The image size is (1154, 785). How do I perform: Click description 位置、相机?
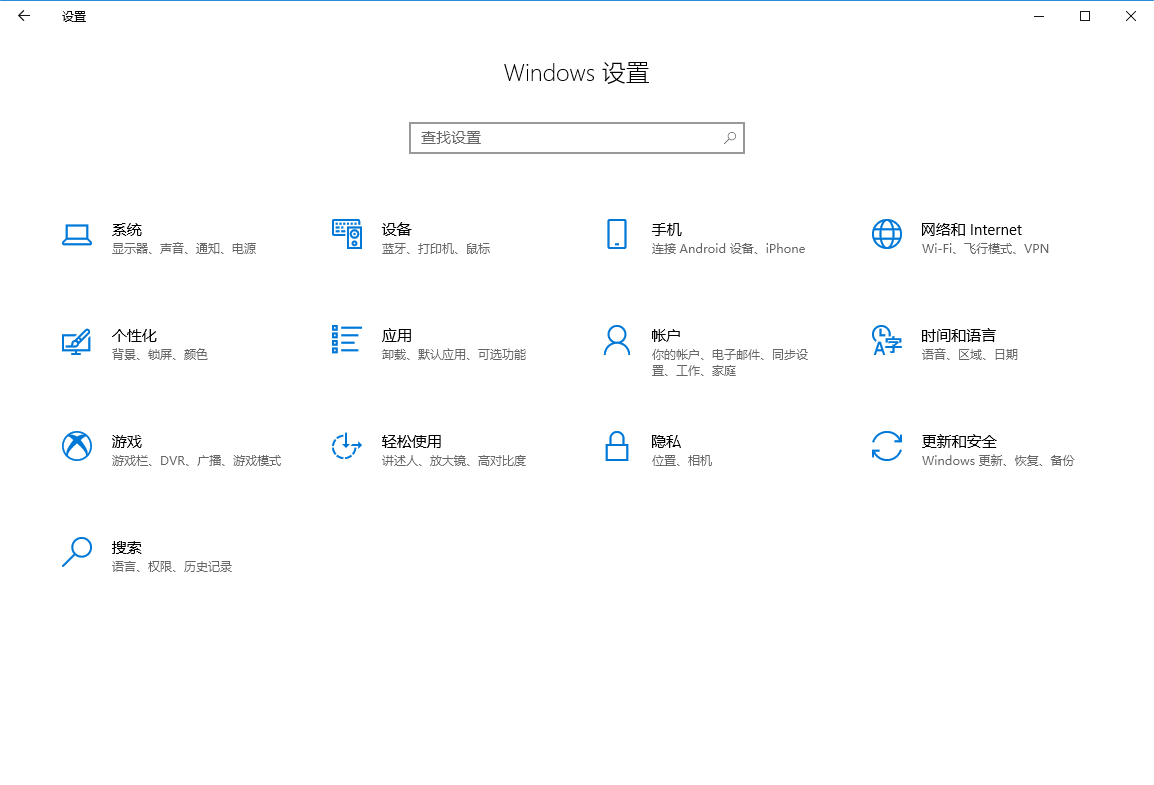[x=682, y=461]
